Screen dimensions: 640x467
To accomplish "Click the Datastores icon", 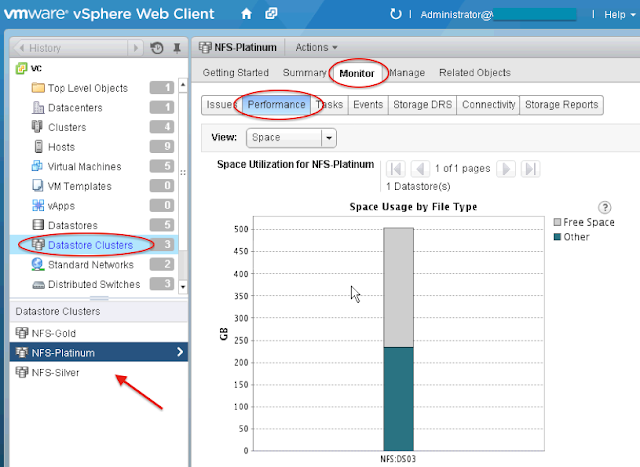I will (38, 225).
